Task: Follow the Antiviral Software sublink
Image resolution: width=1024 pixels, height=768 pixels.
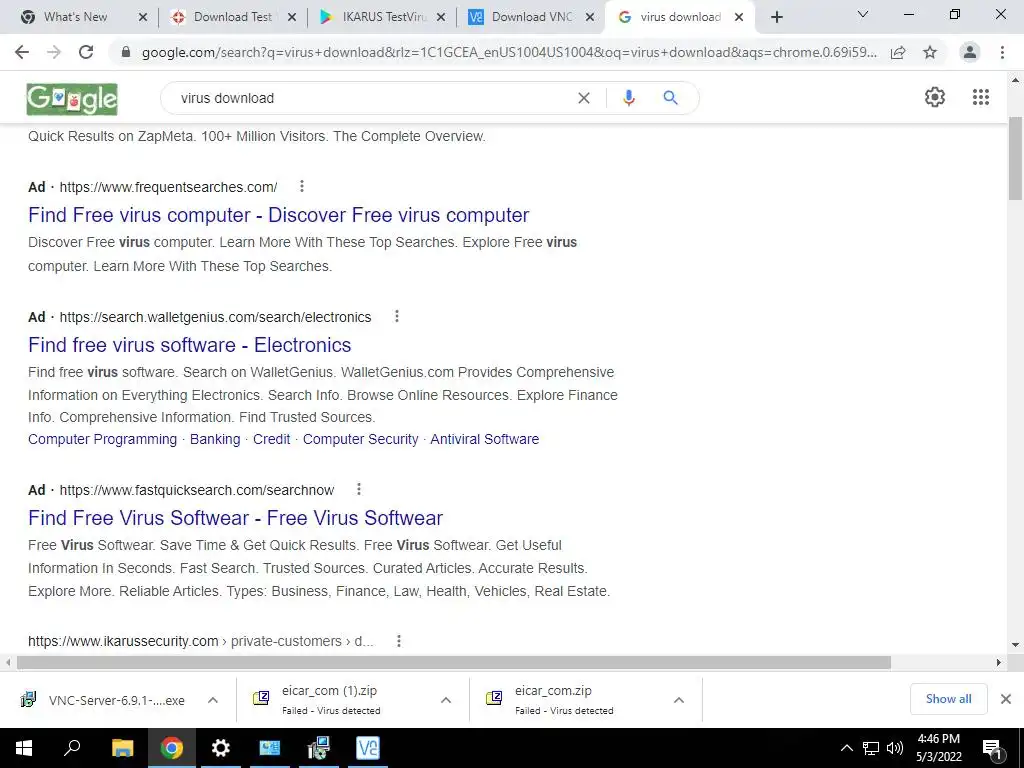Action: point(485,439)
